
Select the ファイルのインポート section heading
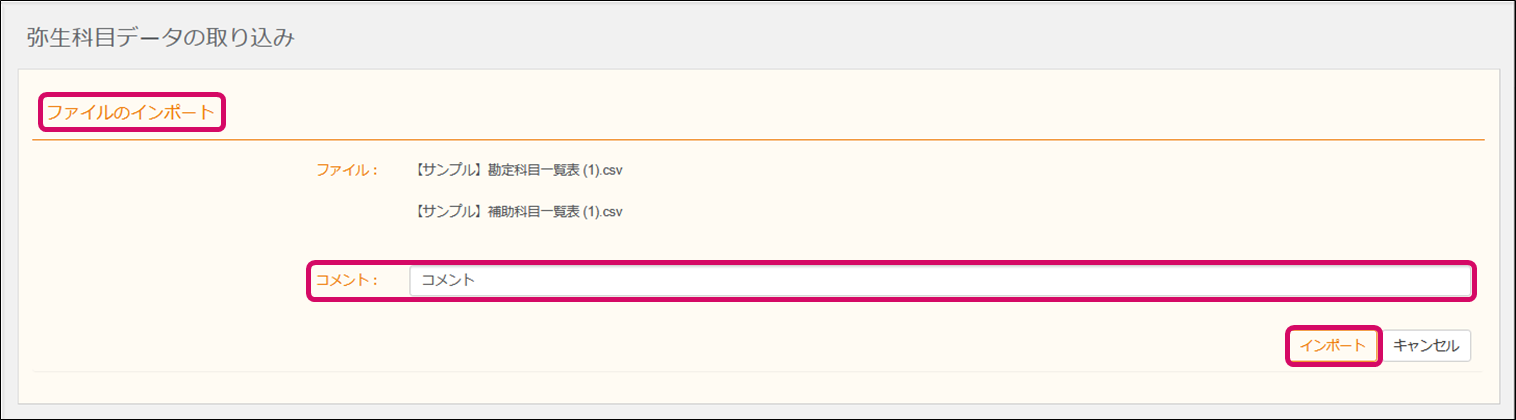(x=131, y=112)
